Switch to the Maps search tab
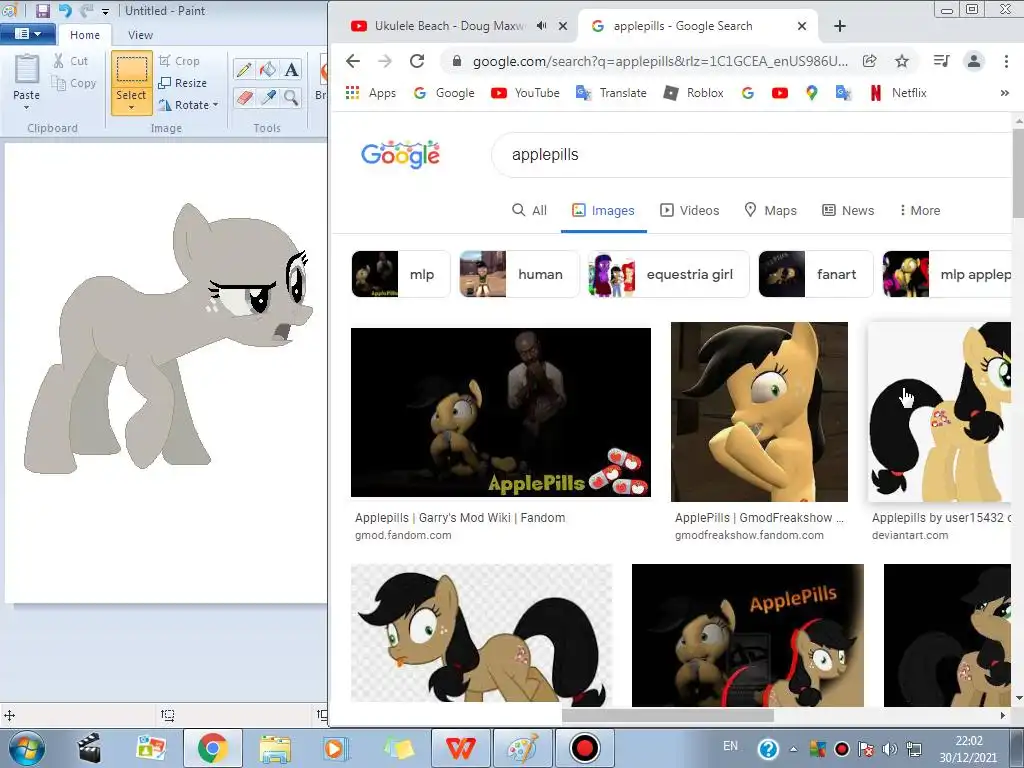 [x=771, y=210]
